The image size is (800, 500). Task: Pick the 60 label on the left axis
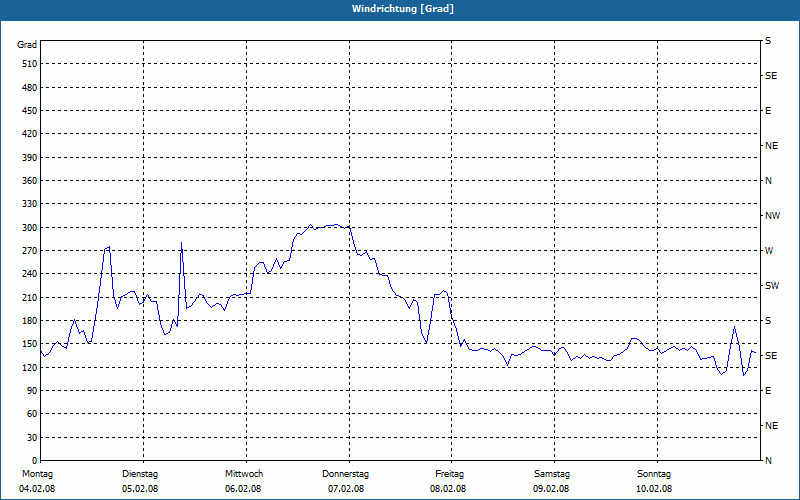[x=32, y=413]
